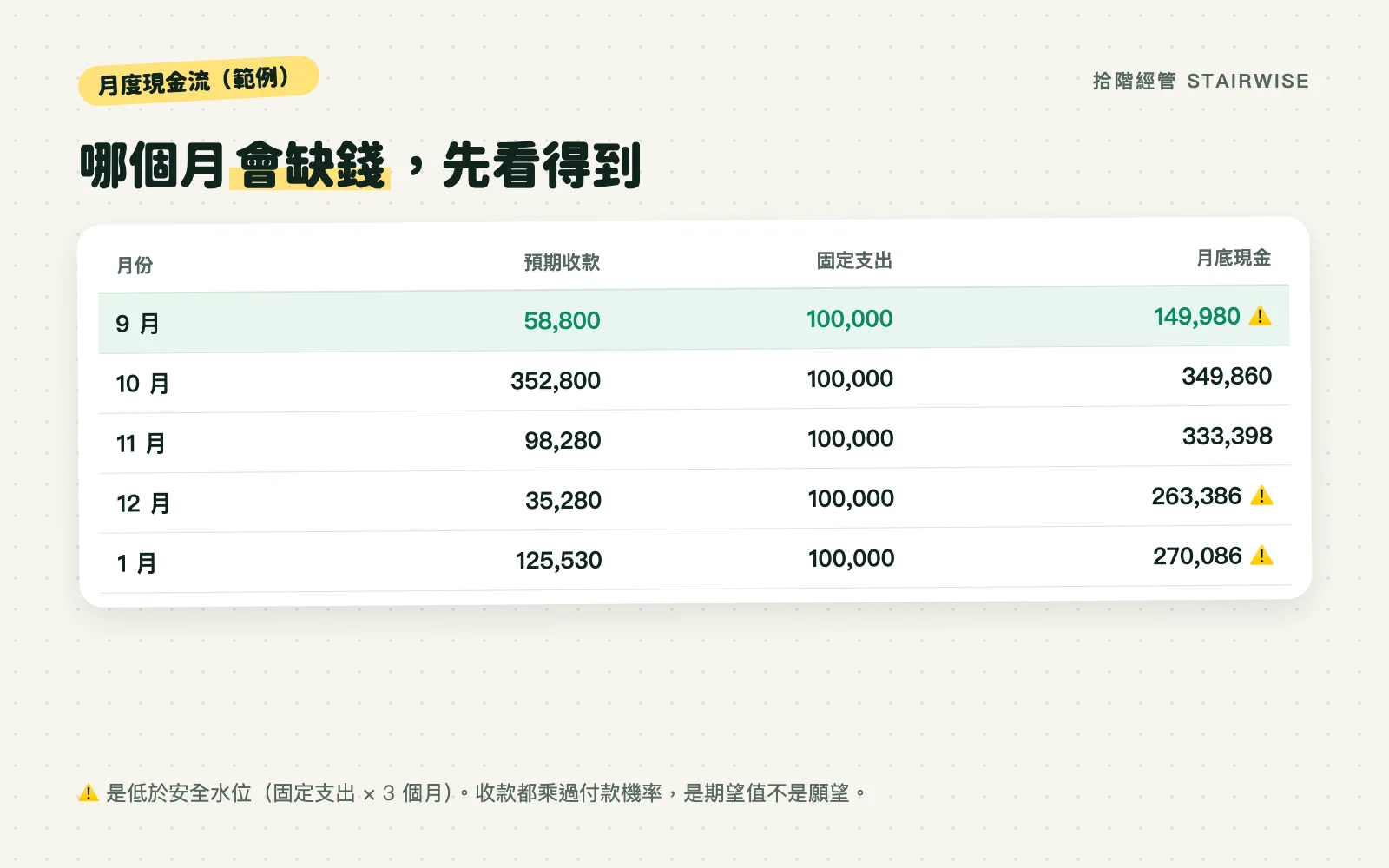The width and height of the screenshot is (1389, 868).
Task: Click the 月度現金流（範例）tag
Action: [199, 81]
